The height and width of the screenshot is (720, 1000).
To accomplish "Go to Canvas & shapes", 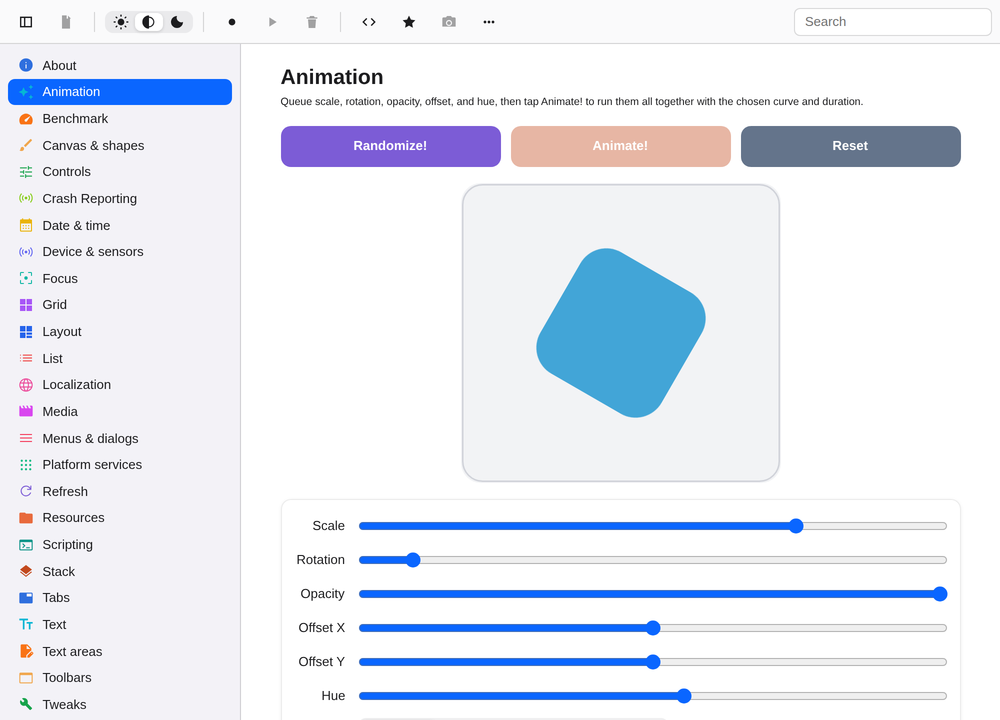I will coord(120,145).
